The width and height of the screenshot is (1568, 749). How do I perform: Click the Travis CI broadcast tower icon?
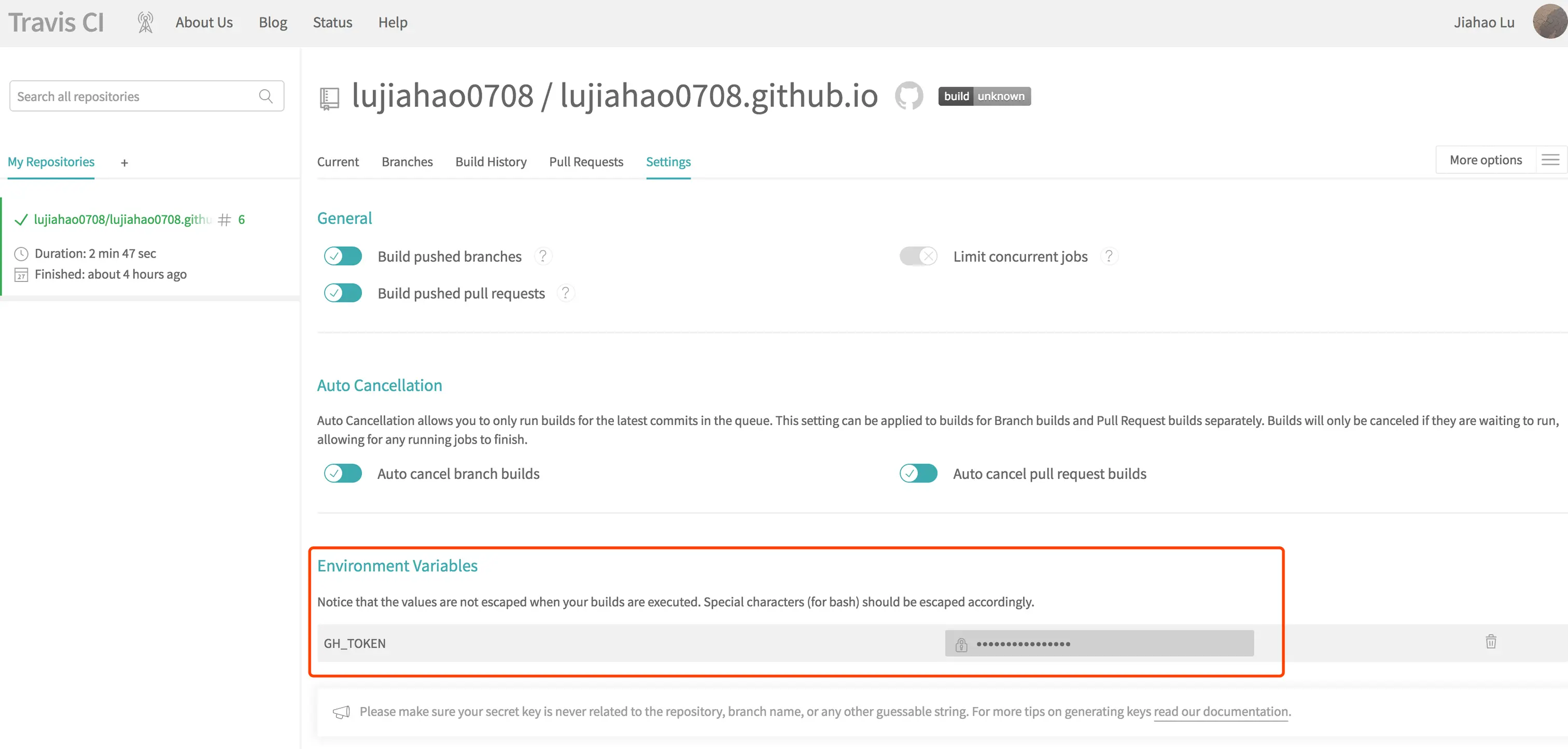click(x=145, y=22)
